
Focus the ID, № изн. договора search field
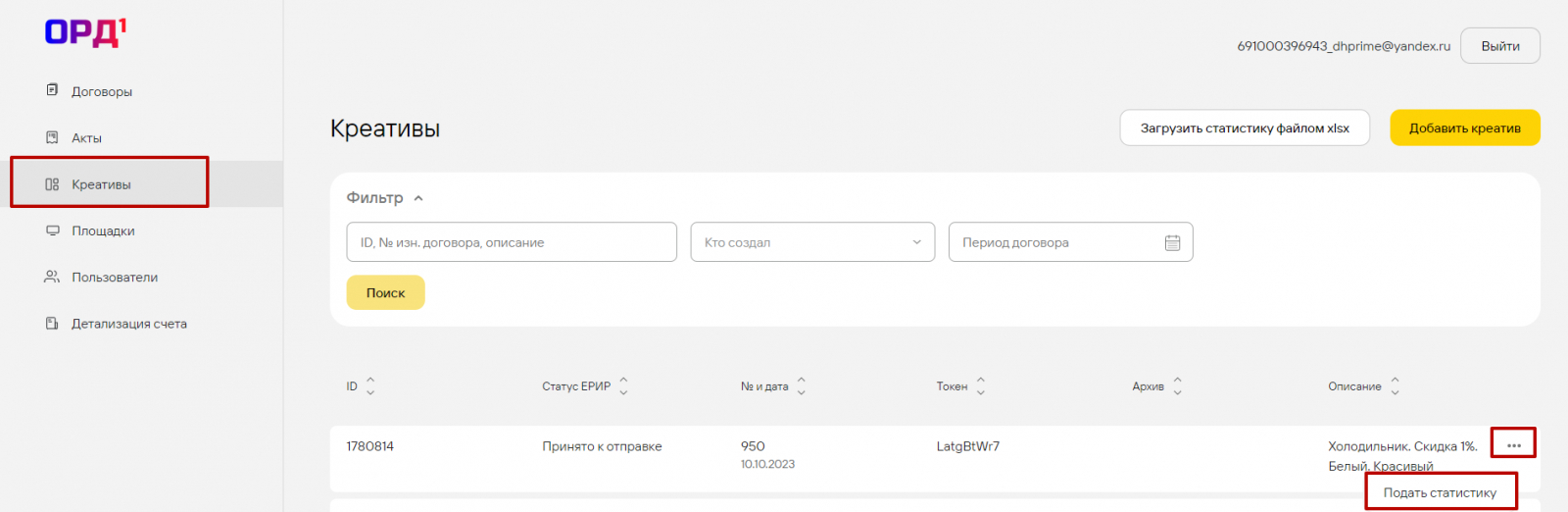[x=511, y=242]
